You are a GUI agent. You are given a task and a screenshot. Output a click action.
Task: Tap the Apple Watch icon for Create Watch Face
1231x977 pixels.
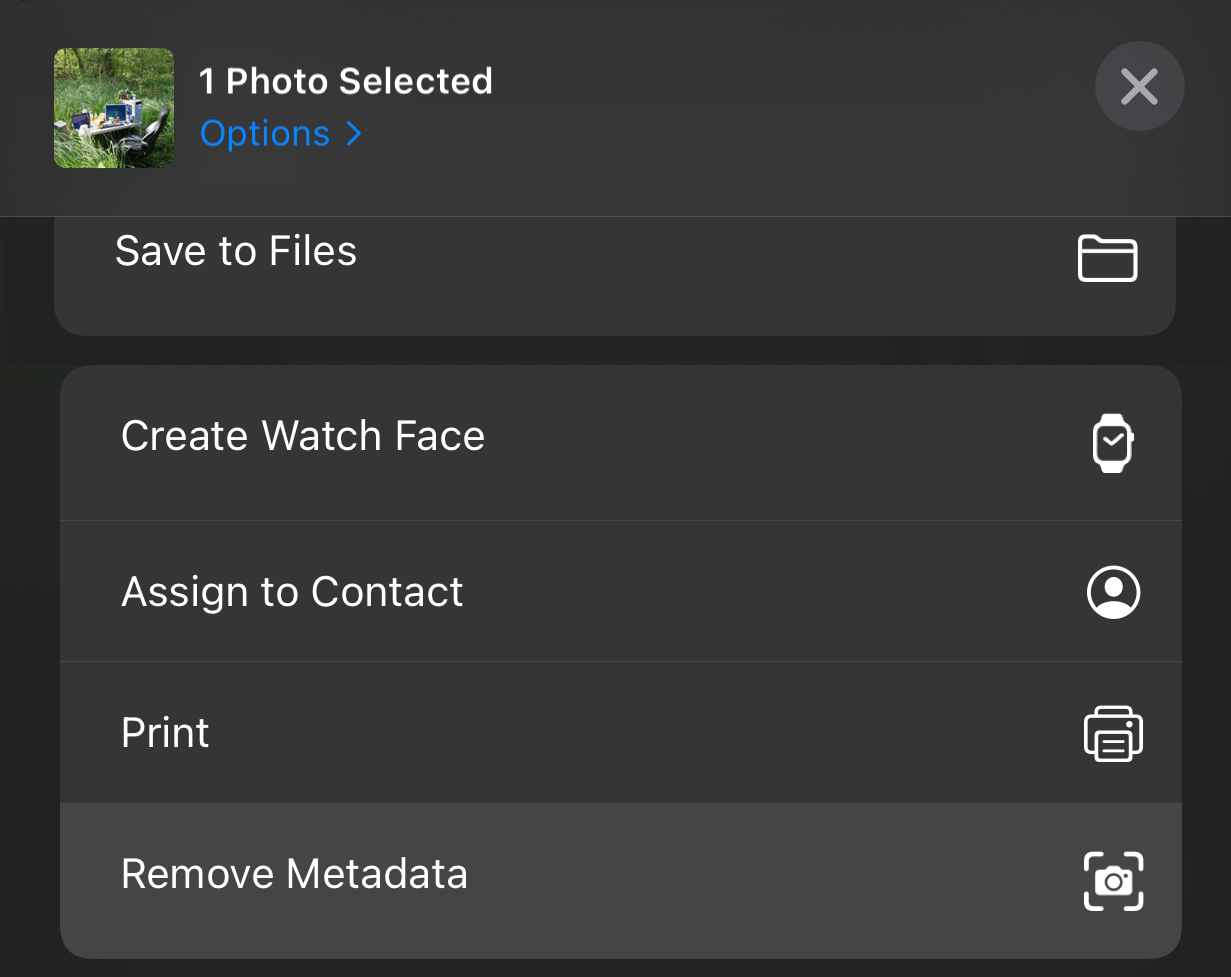[x=1113, y=442]
